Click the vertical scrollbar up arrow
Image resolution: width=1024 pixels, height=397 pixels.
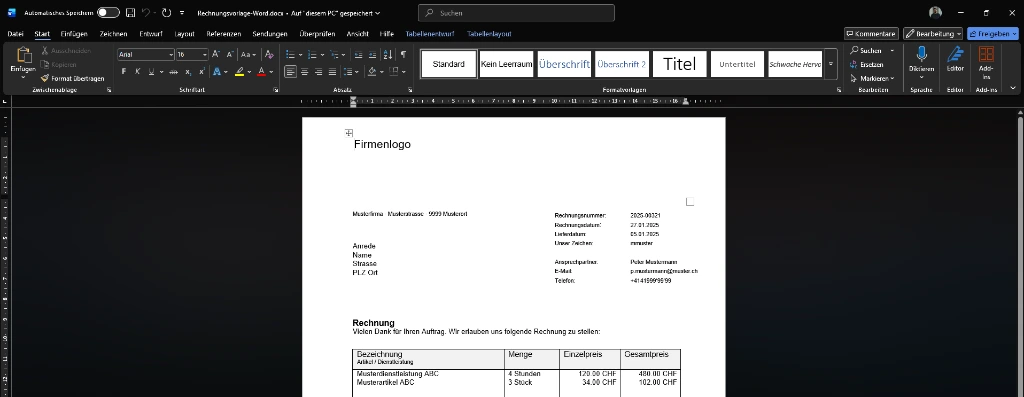pyautogui.click(x=1019, y=113)
